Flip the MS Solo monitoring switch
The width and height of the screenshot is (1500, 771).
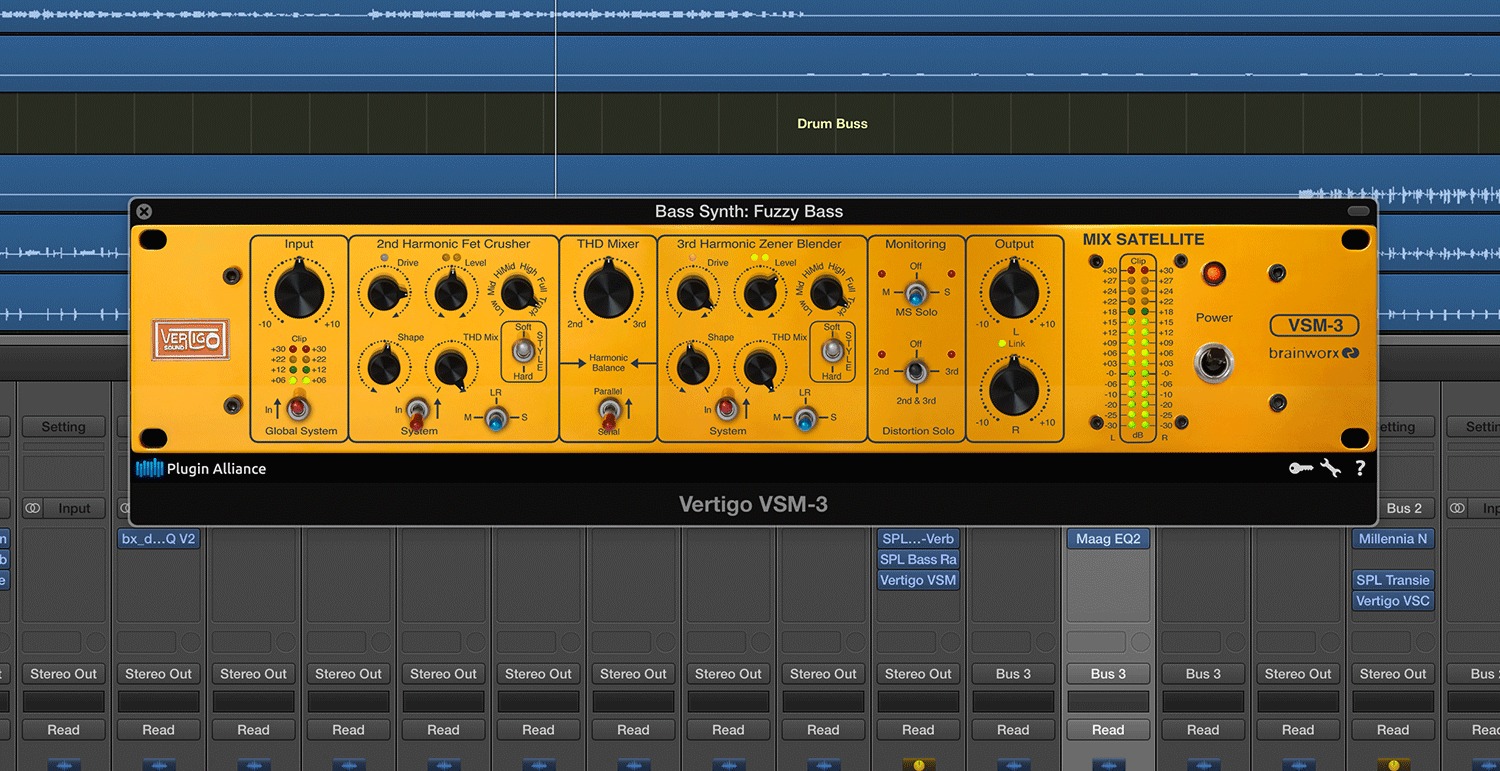pos(917,295)
